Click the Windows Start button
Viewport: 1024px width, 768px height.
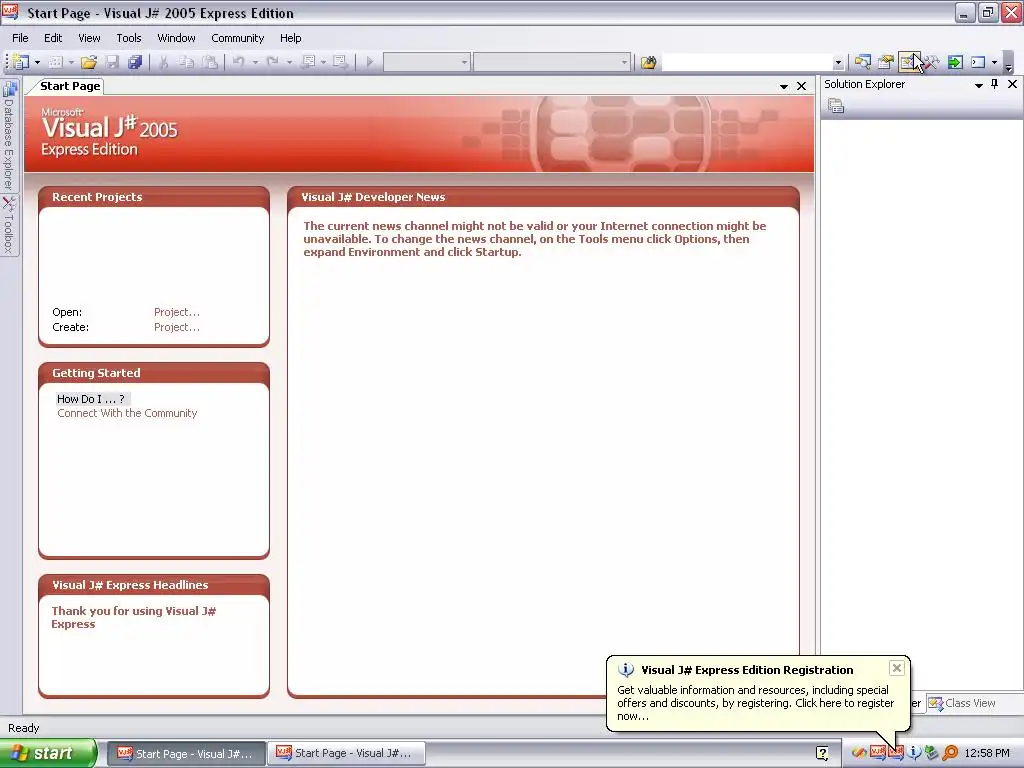pyautogui.click(x=48, y=753)
